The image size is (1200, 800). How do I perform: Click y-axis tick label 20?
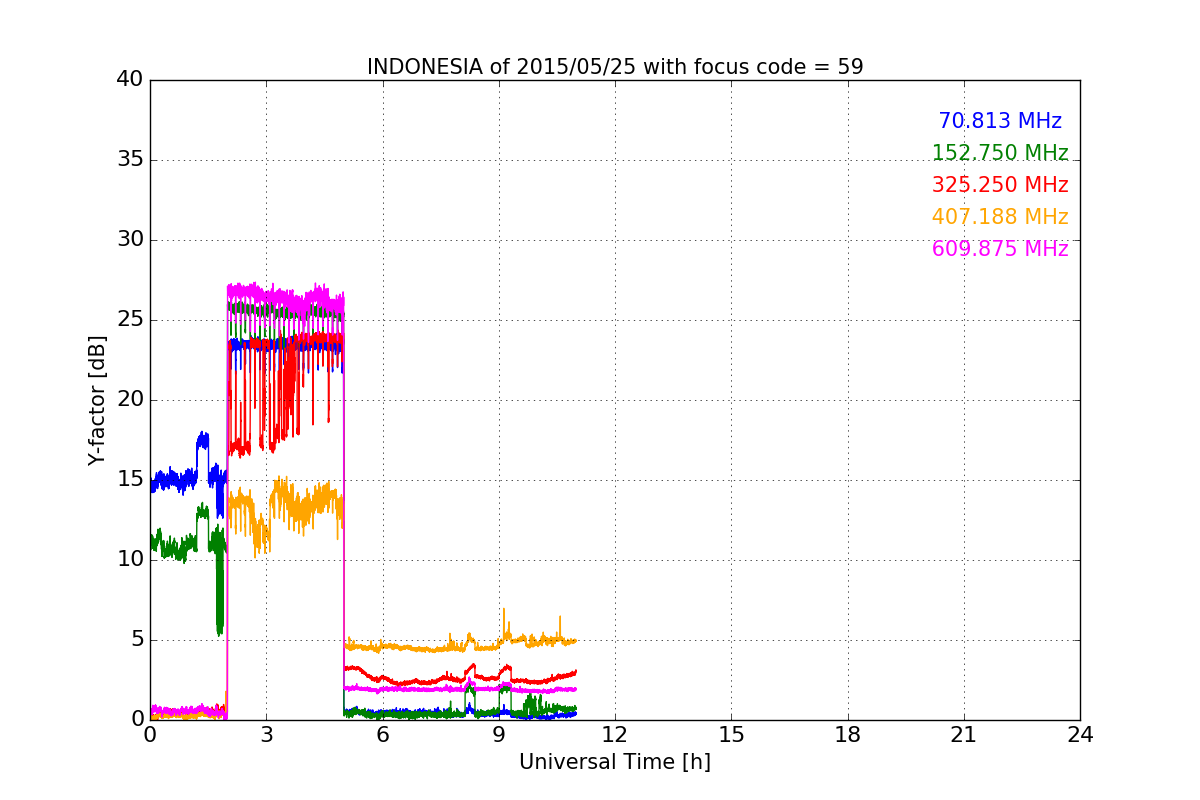[130, 400]
